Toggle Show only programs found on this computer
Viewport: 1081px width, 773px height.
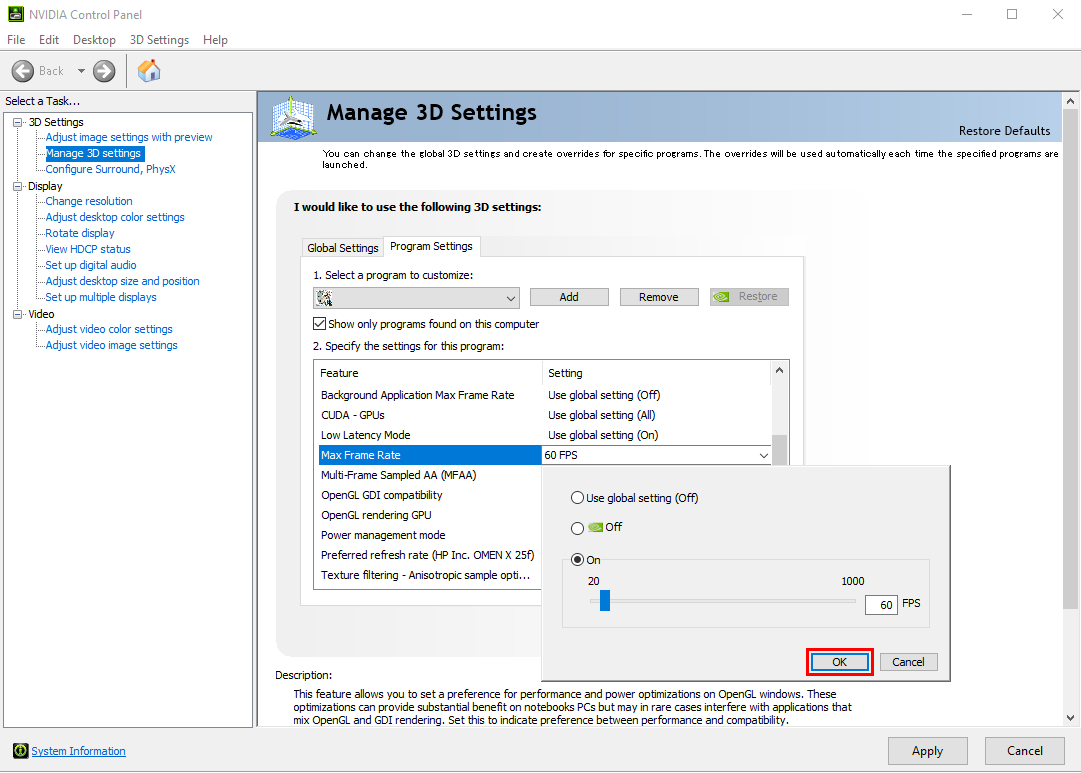pos(319,323)
